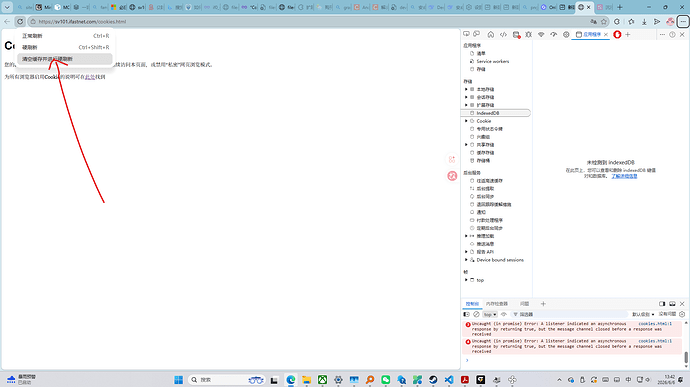Open DevTools Sources bug icon

[x=529, y=34]
